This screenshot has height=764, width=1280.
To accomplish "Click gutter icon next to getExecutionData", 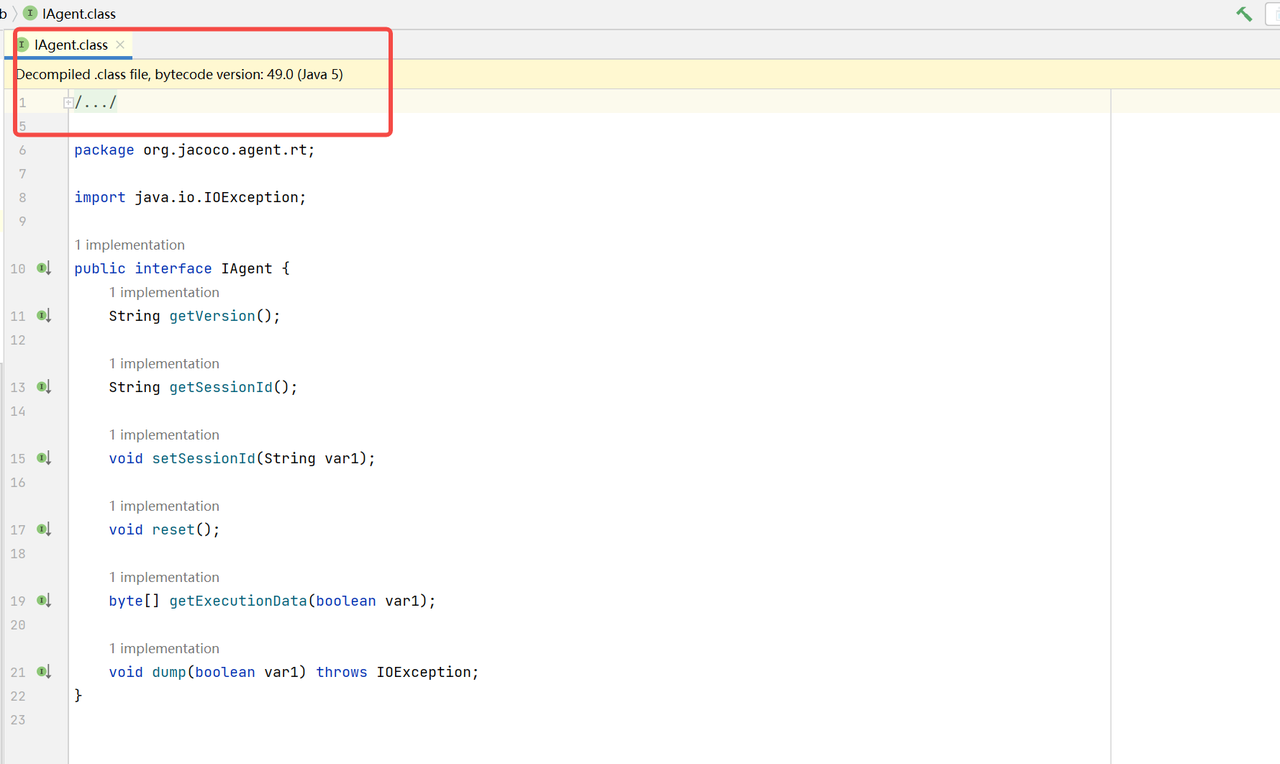I will pos(43,601).
